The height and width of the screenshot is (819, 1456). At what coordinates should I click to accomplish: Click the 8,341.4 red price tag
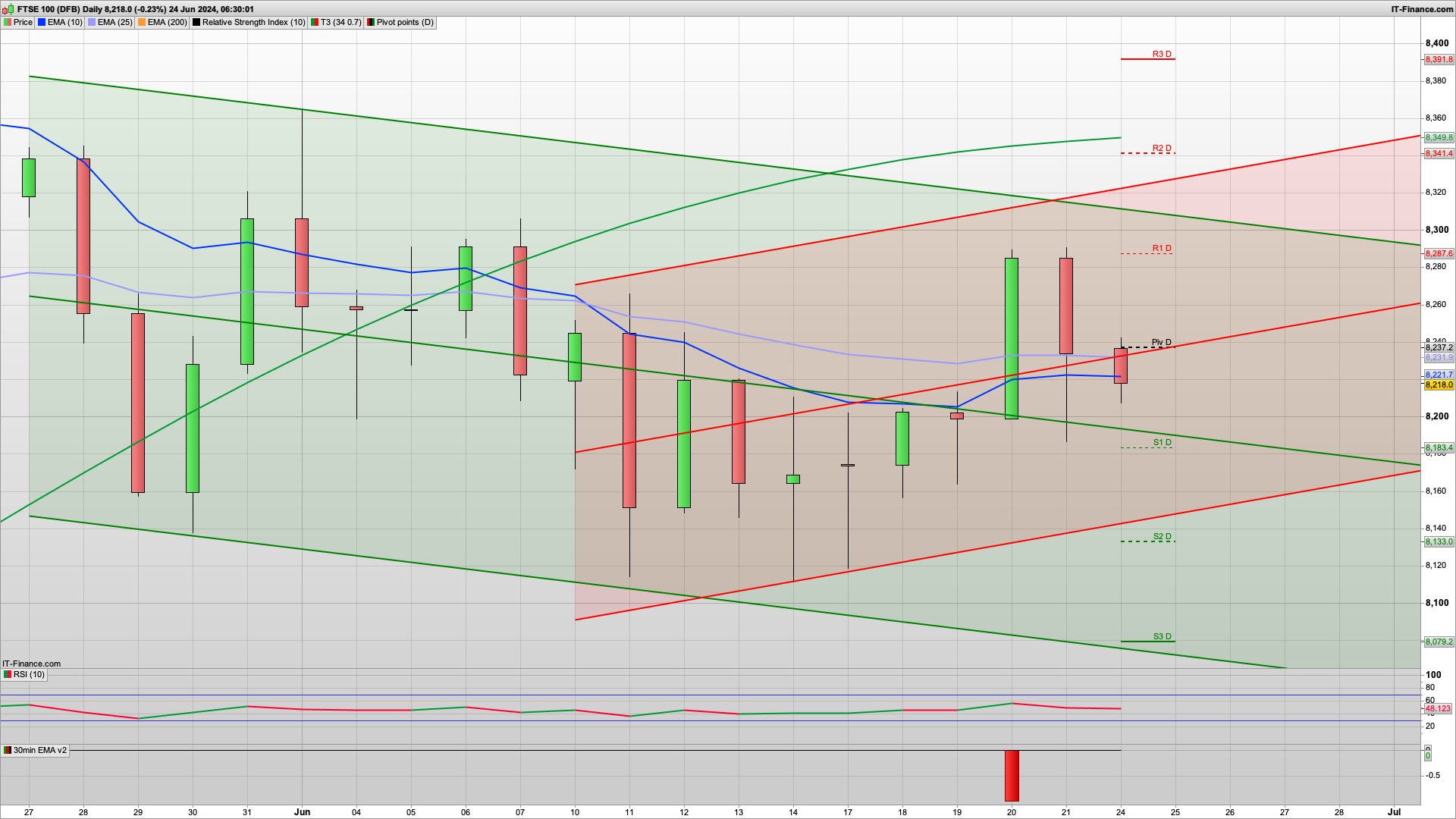point(1439,153)
